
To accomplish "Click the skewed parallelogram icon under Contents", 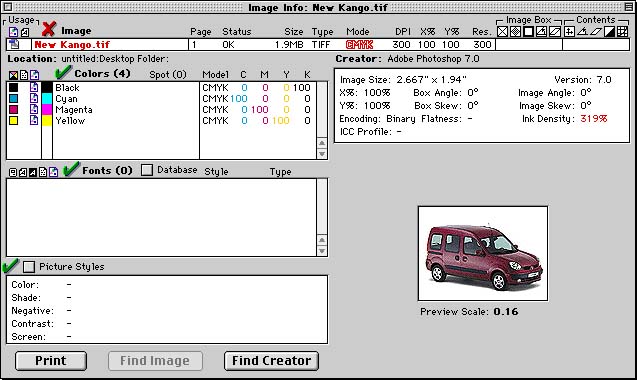I will 596,31.
